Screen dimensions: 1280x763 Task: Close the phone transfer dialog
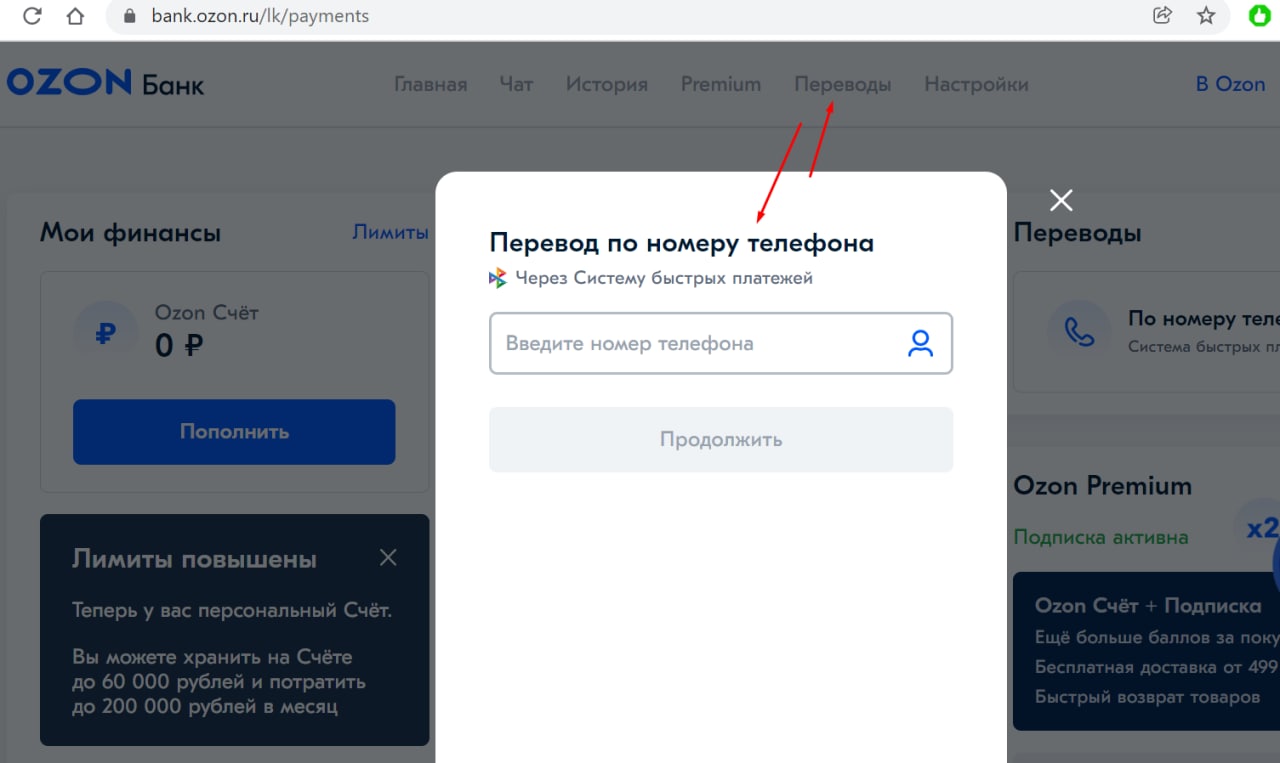[x=1061, y=200]
